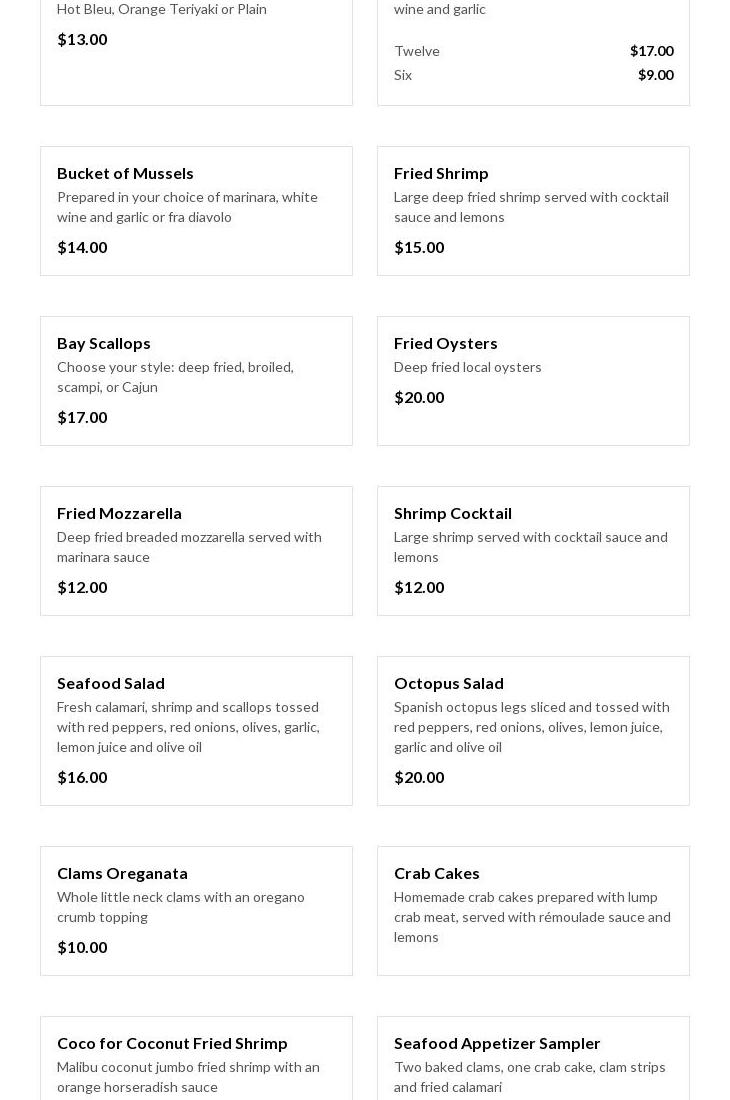Click the Fried Oysters heading
Image resolution: width=730 pixels, height=1100 pixels.
tap(445, 343)
